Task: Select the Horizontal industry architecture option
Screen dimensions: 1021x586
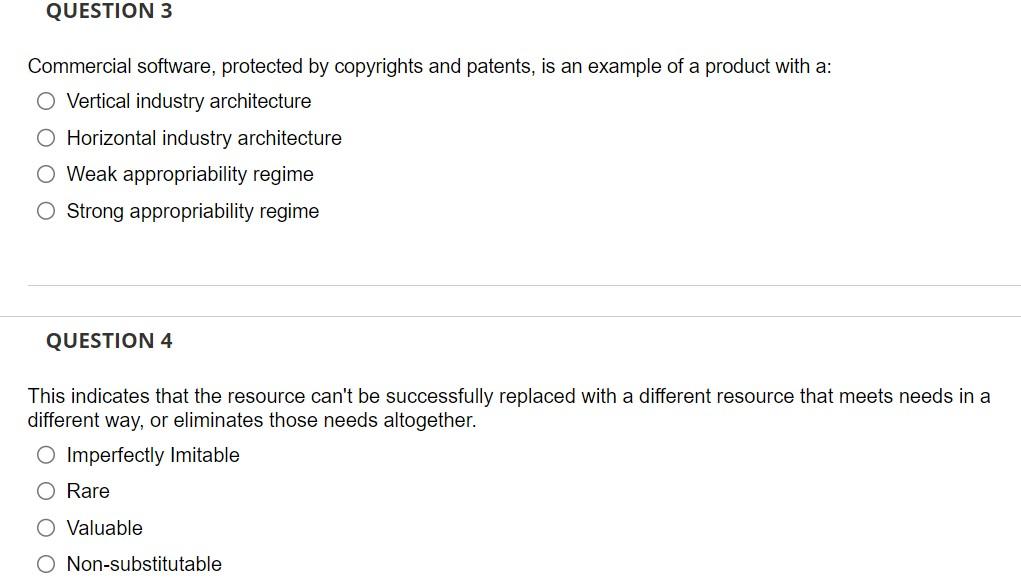Action: click(x=46, y=137)
